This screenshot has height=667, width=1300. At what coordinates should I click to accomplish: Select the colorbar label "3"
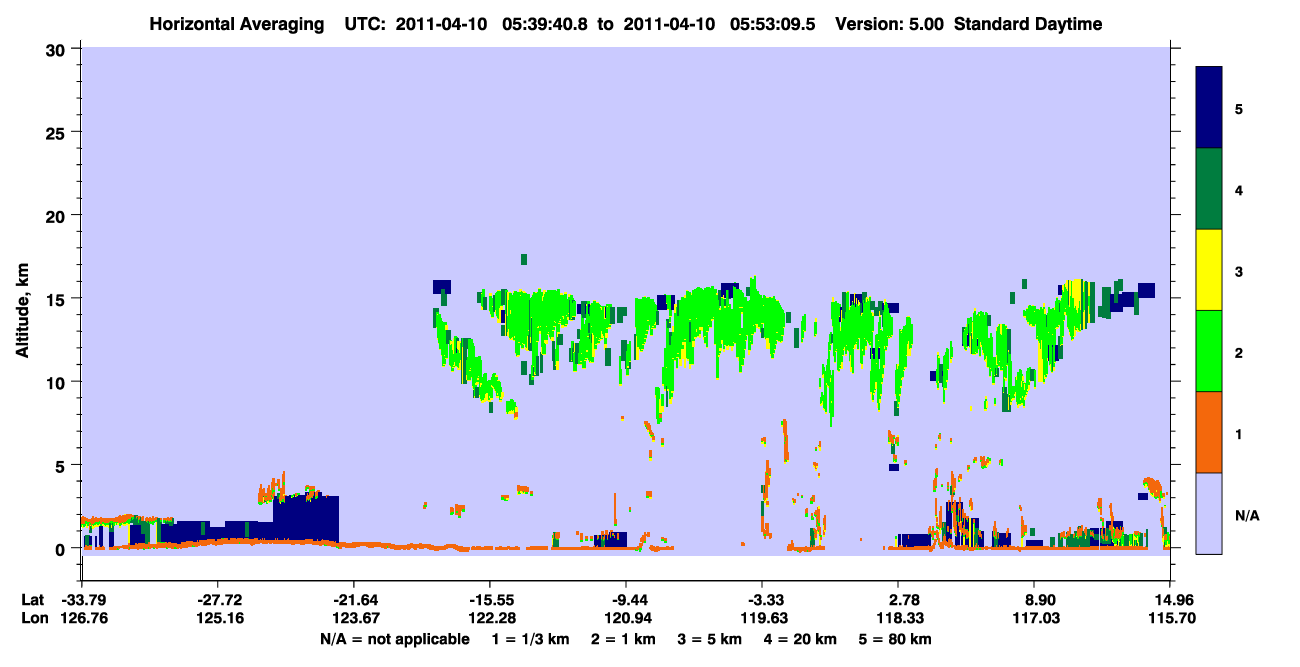1239,272
